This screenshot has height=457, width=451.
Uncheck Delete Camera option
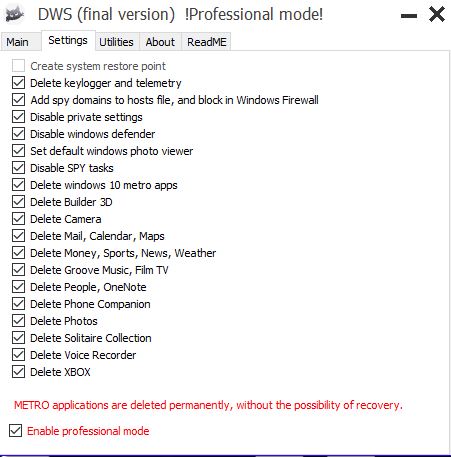tap(18, 219)
